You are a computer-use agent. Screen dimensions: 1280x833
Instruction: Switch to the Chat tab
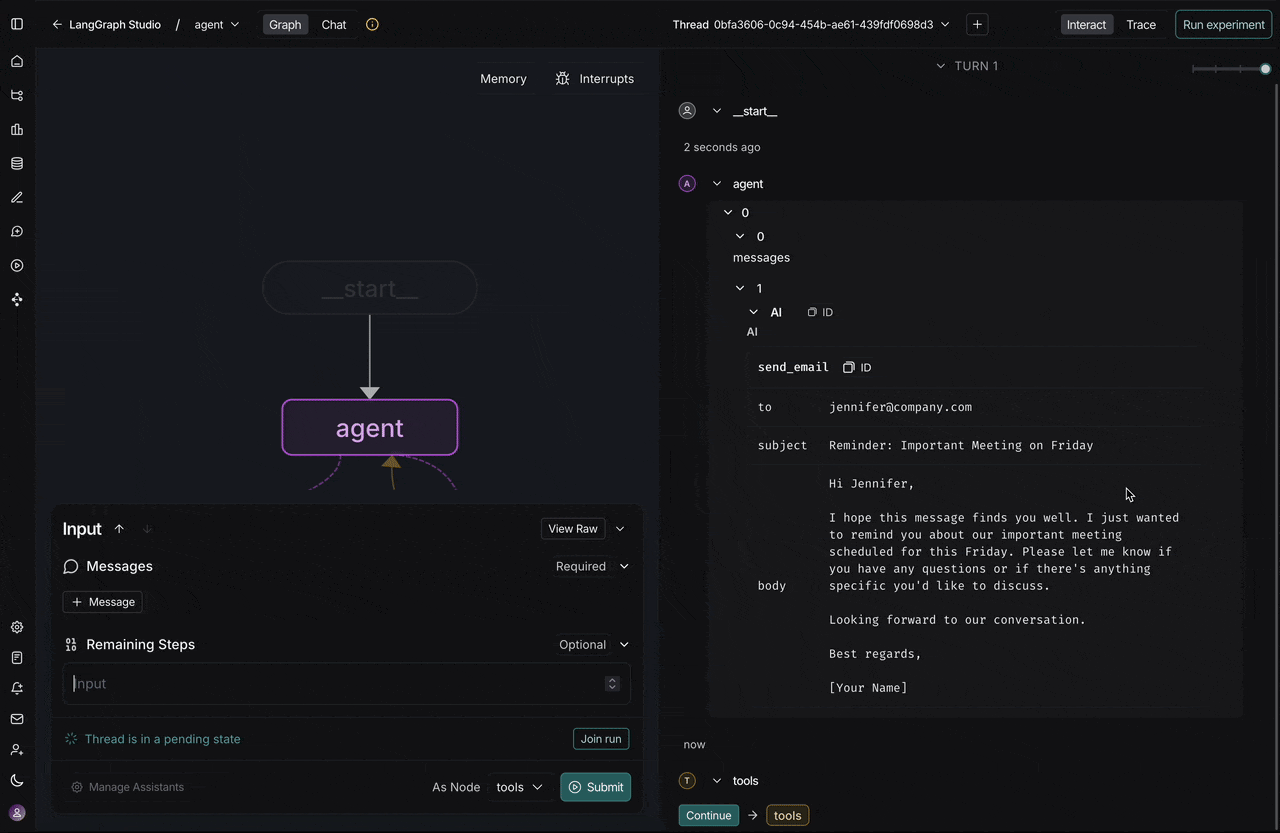click(333, 24)
